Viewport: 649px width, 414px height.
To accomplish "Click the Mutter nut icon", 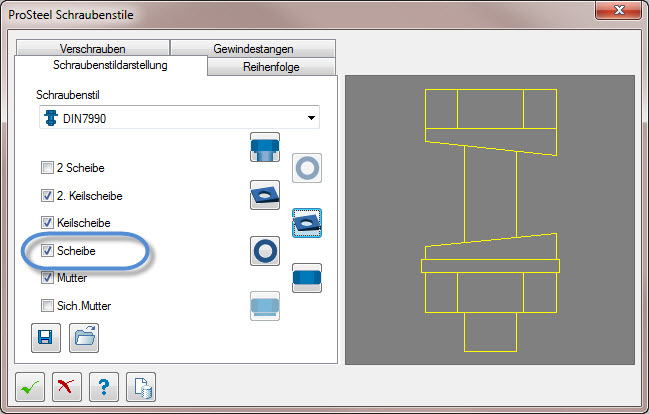I will [x=307, y=278].
